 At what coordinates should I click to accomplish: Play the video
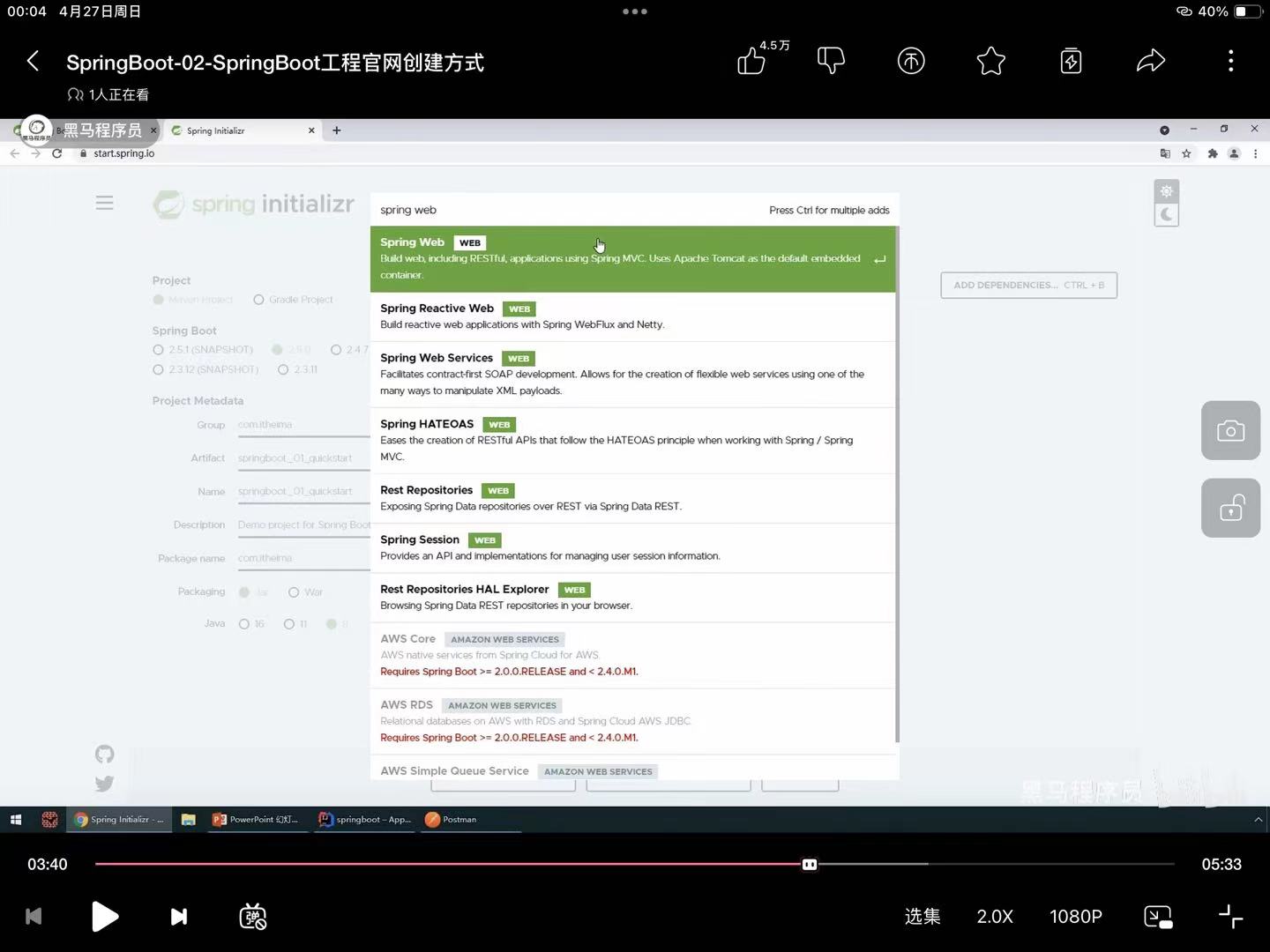tap(105, 917)
